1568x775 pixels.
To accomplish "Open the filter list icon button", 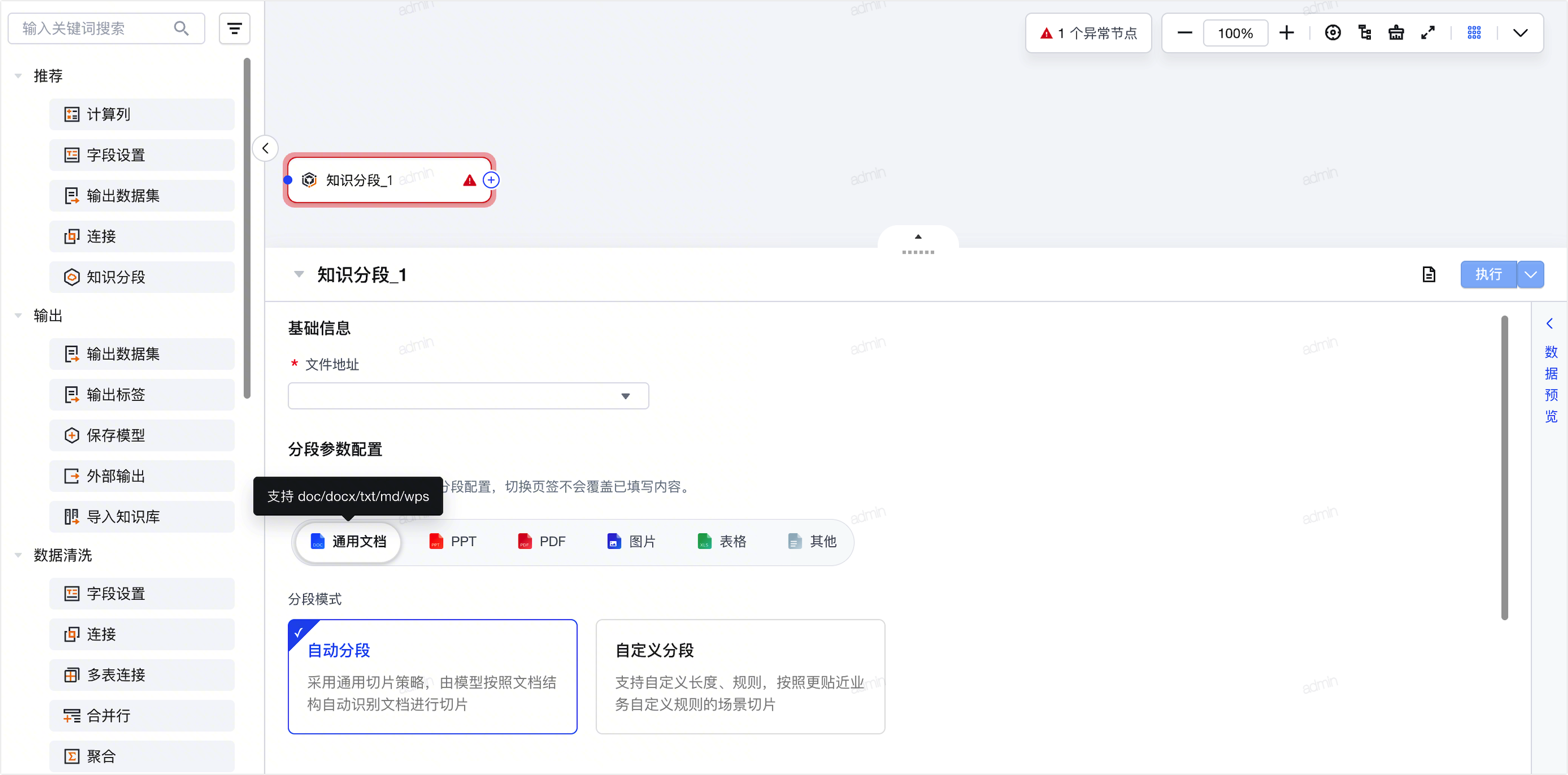I will [x=234, y=28].
